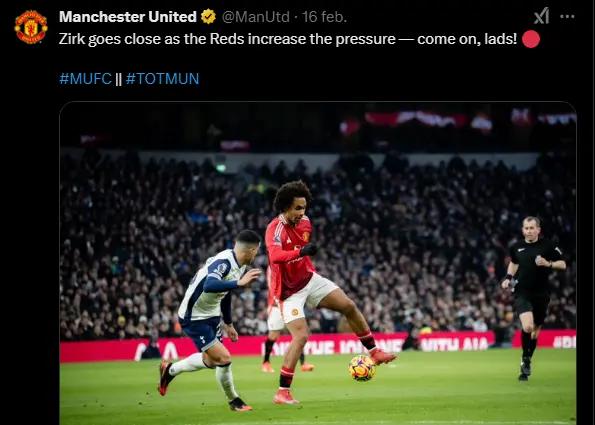The height and width of the screenshot is (425, 595).
Task: Click the gold verified badge
Action: point(208,17)
